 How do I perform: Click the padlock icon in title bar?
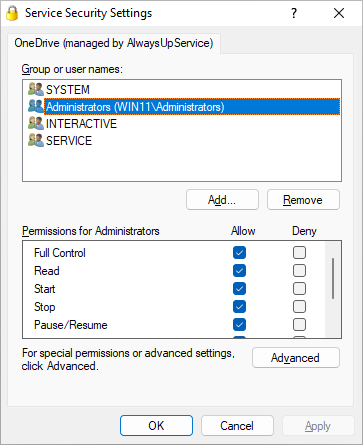(12, 13)
